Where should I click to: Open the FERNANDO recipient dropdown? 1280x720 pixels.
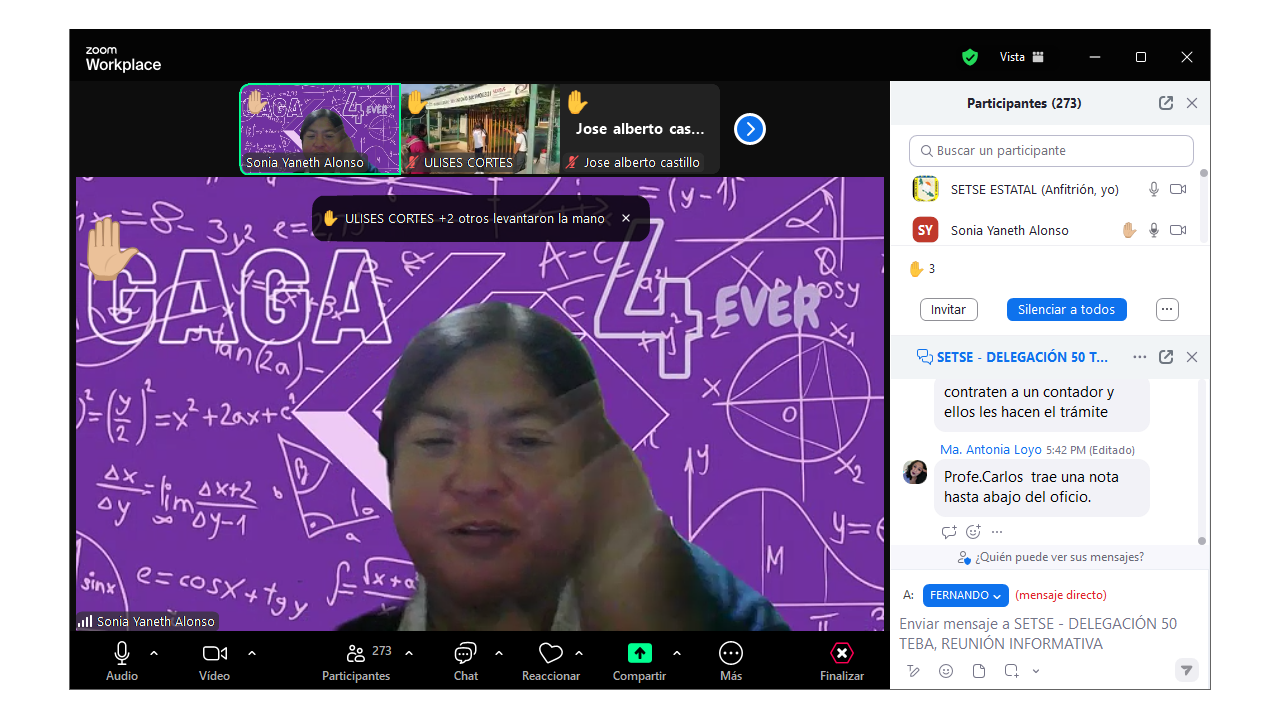965,595
